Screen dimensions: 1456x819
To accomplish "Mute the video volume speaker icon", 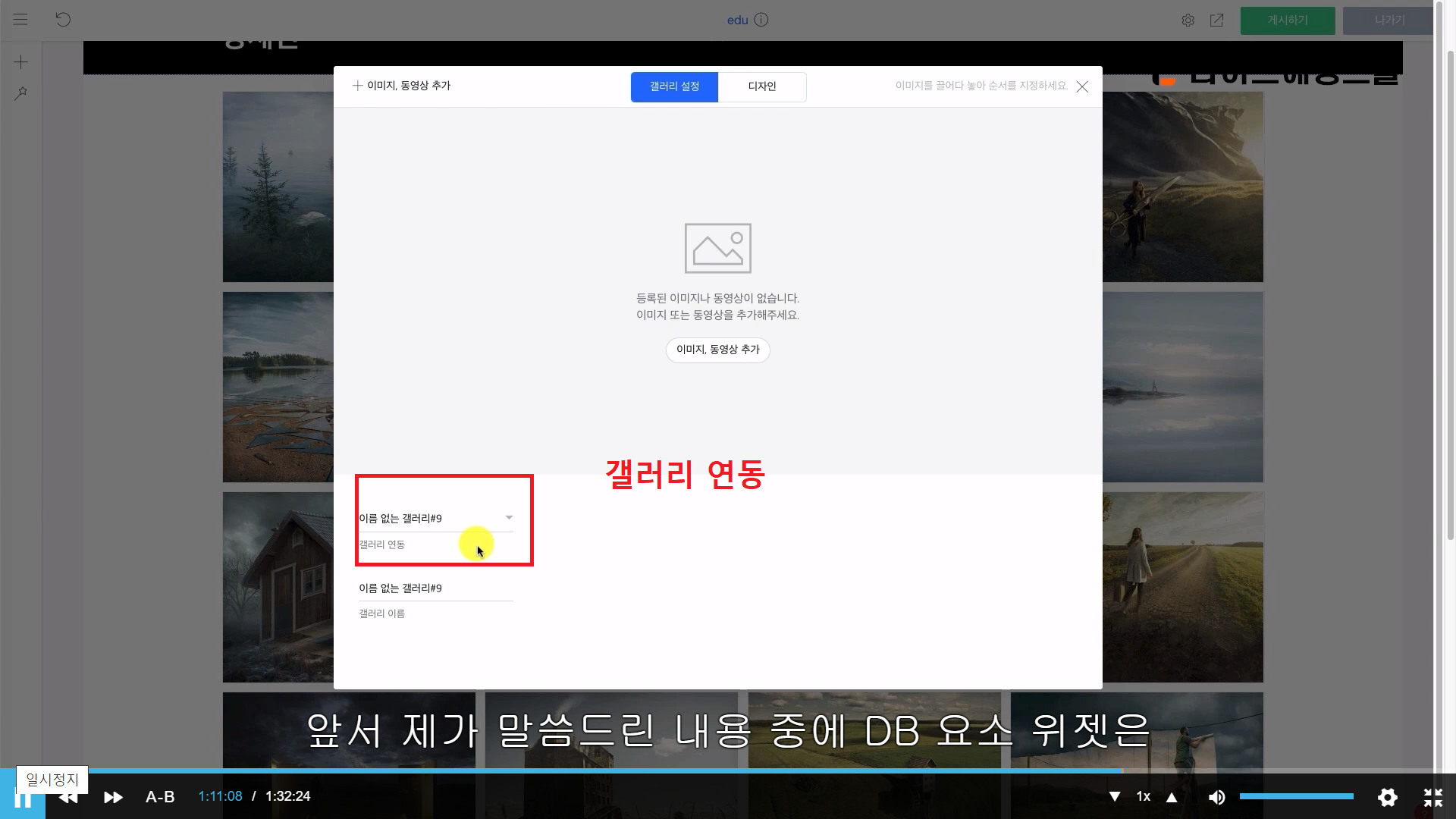I will click(x=1216, y=797).
